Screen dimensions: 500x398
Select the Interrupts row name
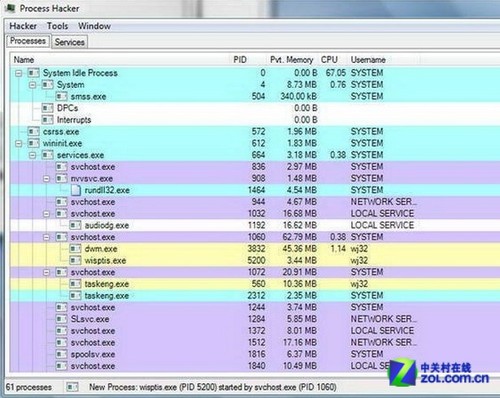(74, 120)
